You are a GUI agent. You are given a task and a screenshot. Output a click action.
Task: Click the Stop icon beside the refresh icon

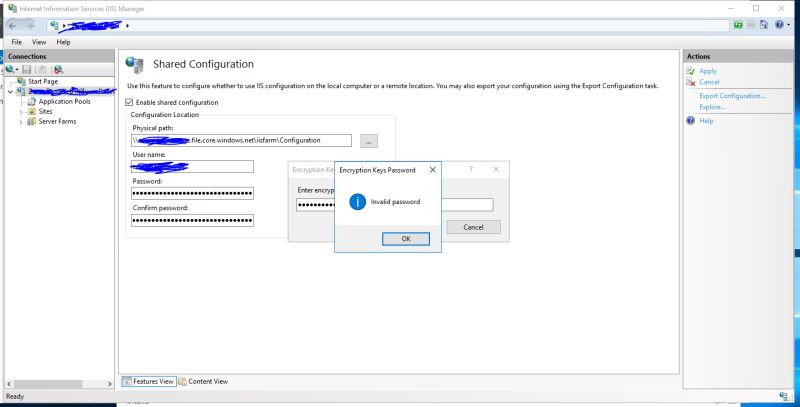tap(751, 24)
